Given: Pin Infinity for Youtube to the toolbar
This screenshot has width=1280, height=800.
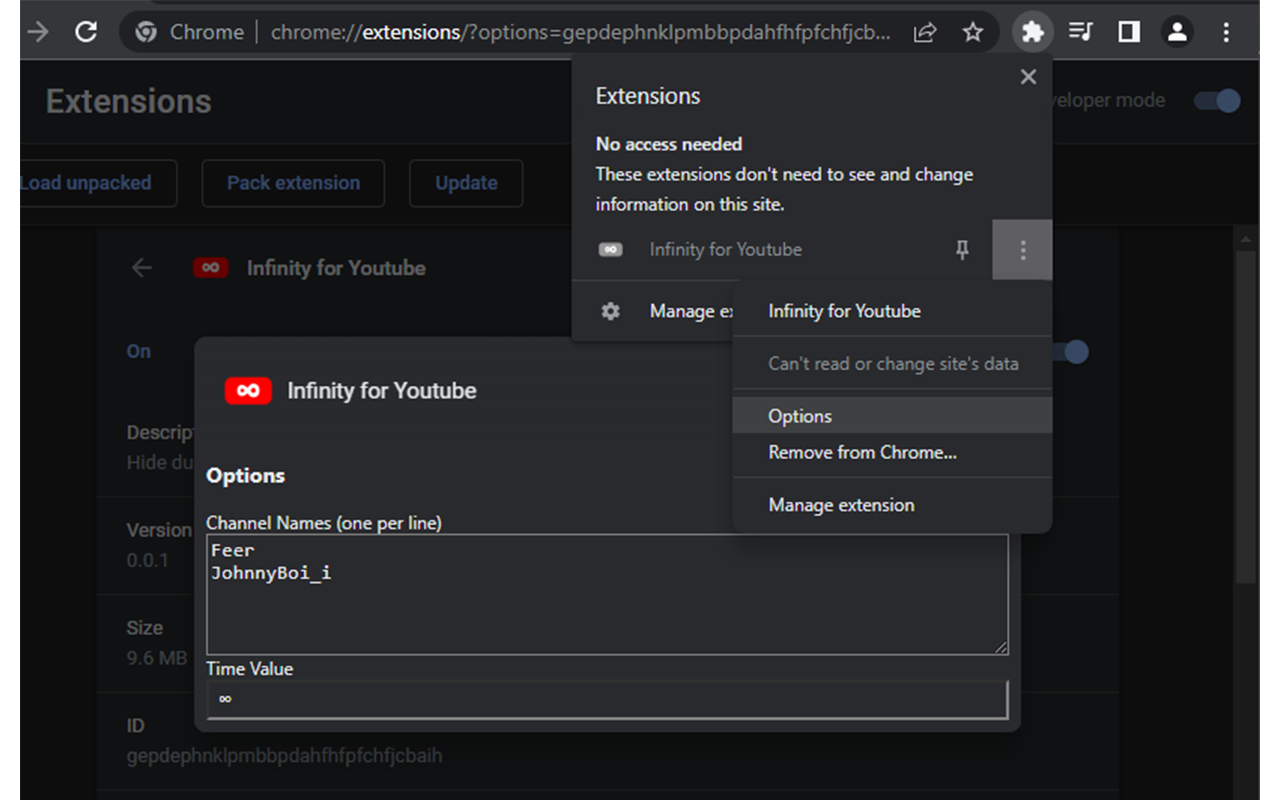Looking at the screenshot, I should click(961, 250).
